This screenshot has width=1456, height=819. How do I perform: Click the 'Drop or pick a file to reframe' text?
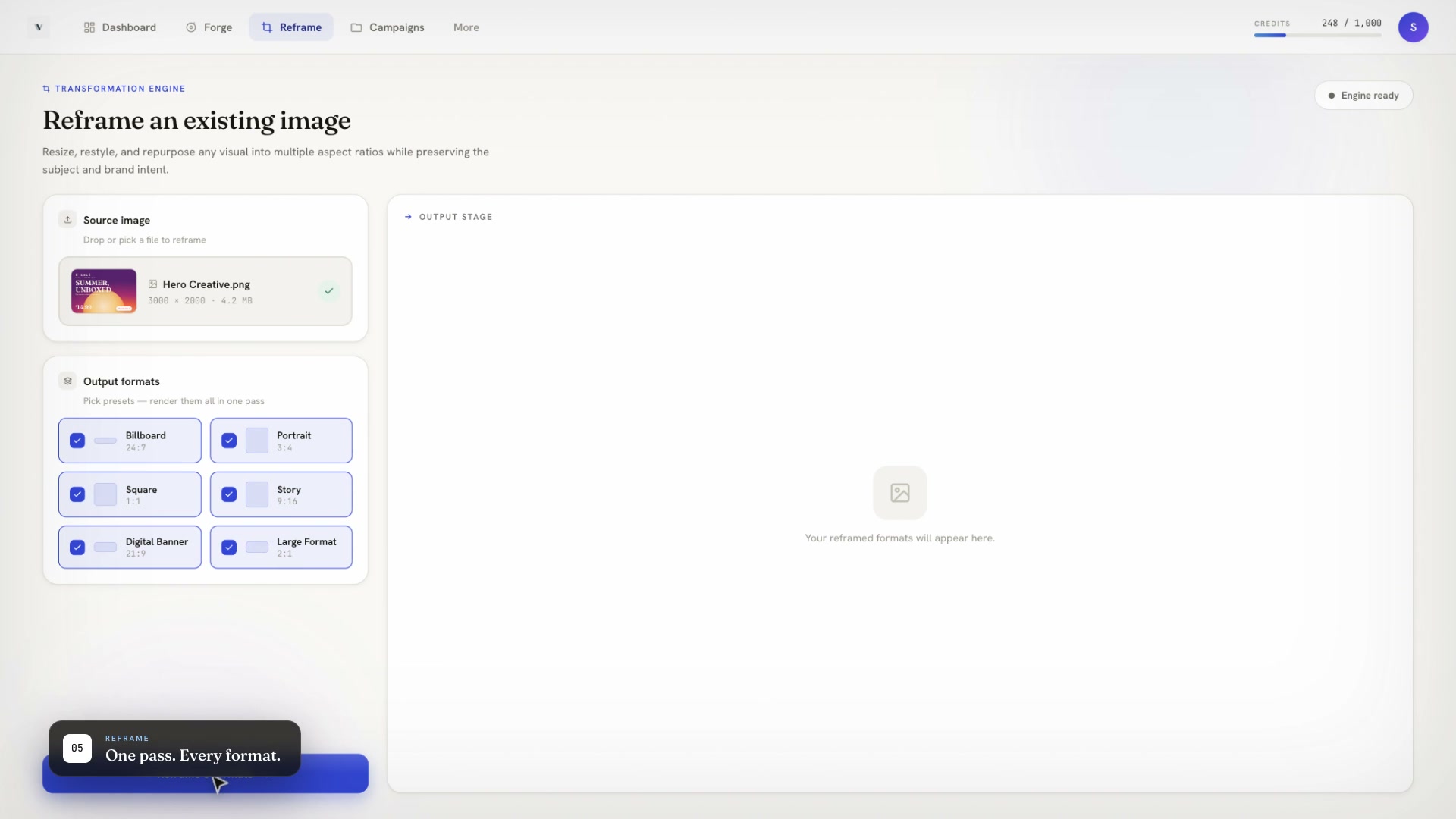click(x=145, y=240)
